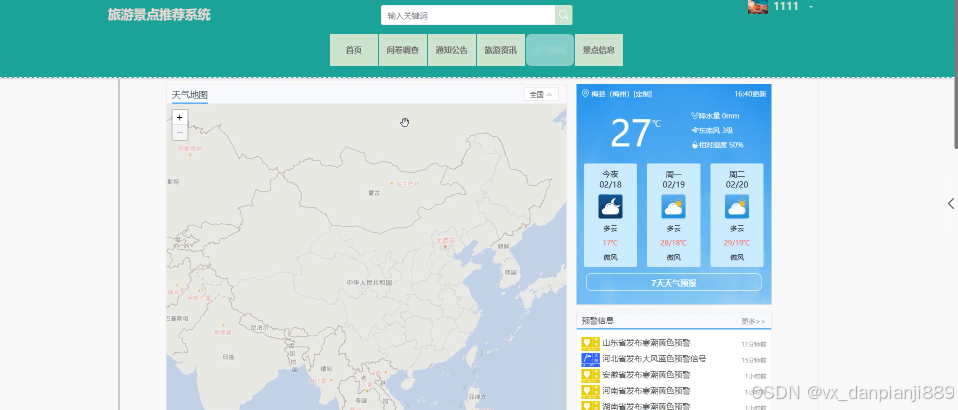Open 山东省发布寒潮黄色预警
958x410 pixels.
tap(646, 343)
